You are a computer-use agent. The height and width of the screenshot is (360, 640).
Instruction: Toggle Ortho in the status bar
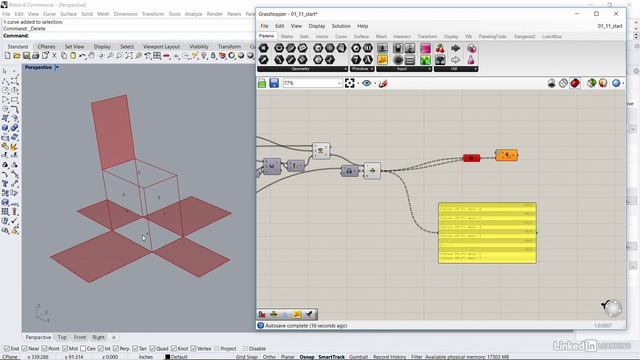[x=269, y=357]
